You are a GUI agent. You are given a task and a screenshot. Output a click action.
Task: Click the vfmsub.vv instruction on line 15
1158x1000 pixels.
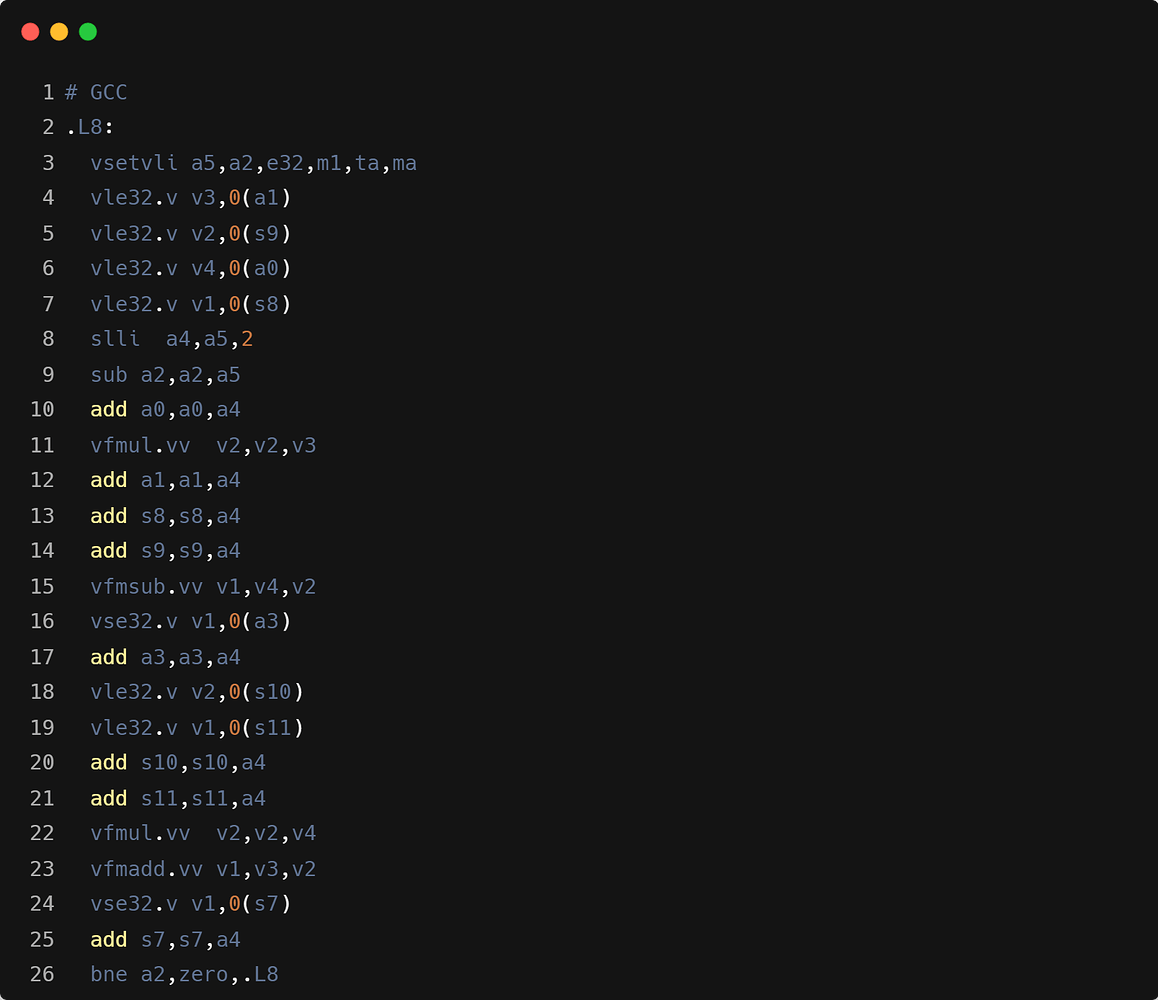[147, 586]
